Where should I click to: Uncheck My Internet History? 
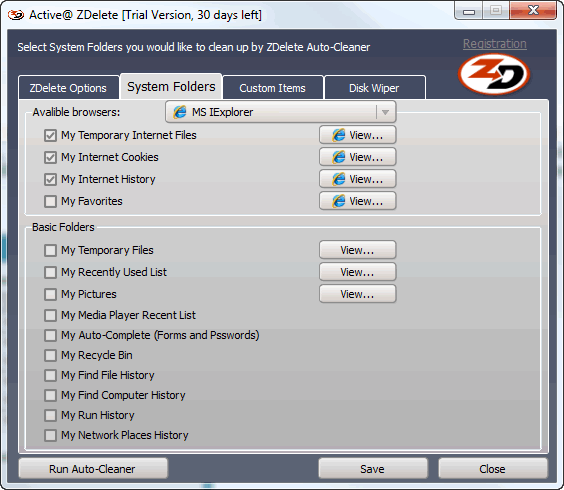[50, 180]
